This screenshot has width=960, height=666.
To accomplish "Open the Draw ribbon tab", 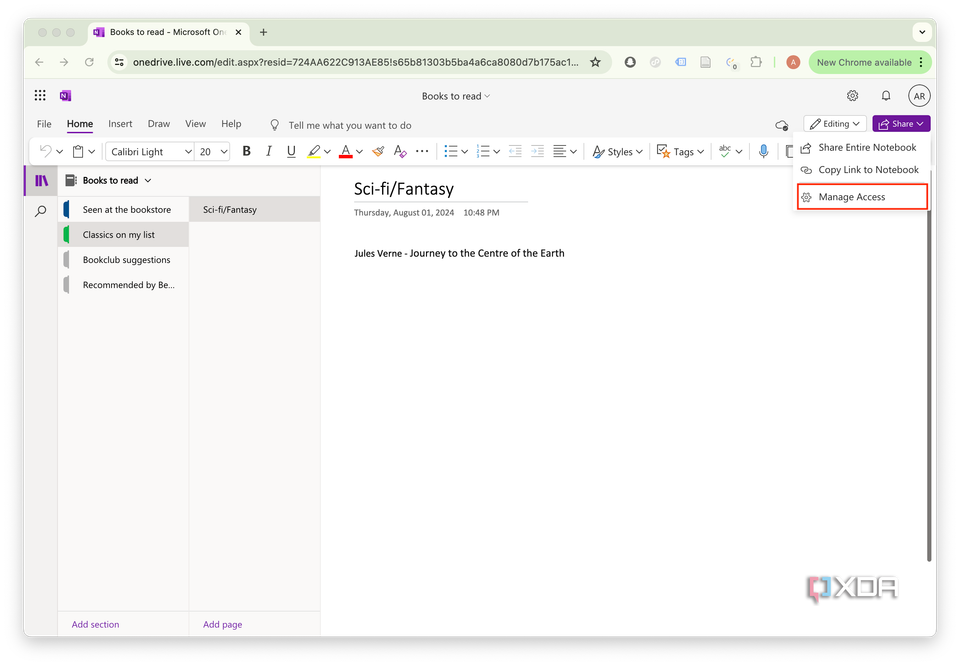I will 158,123.
